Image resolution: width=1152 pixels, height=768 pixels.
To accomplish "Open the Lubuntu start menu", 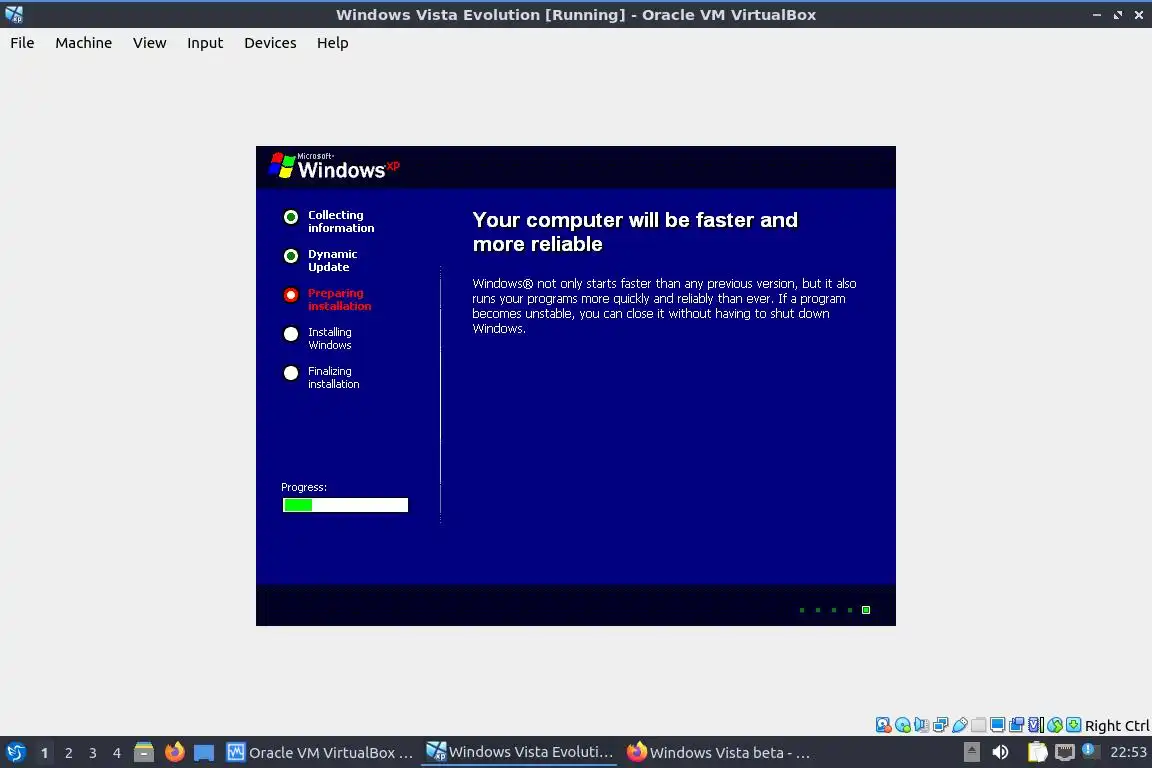I will pos(15,753).
